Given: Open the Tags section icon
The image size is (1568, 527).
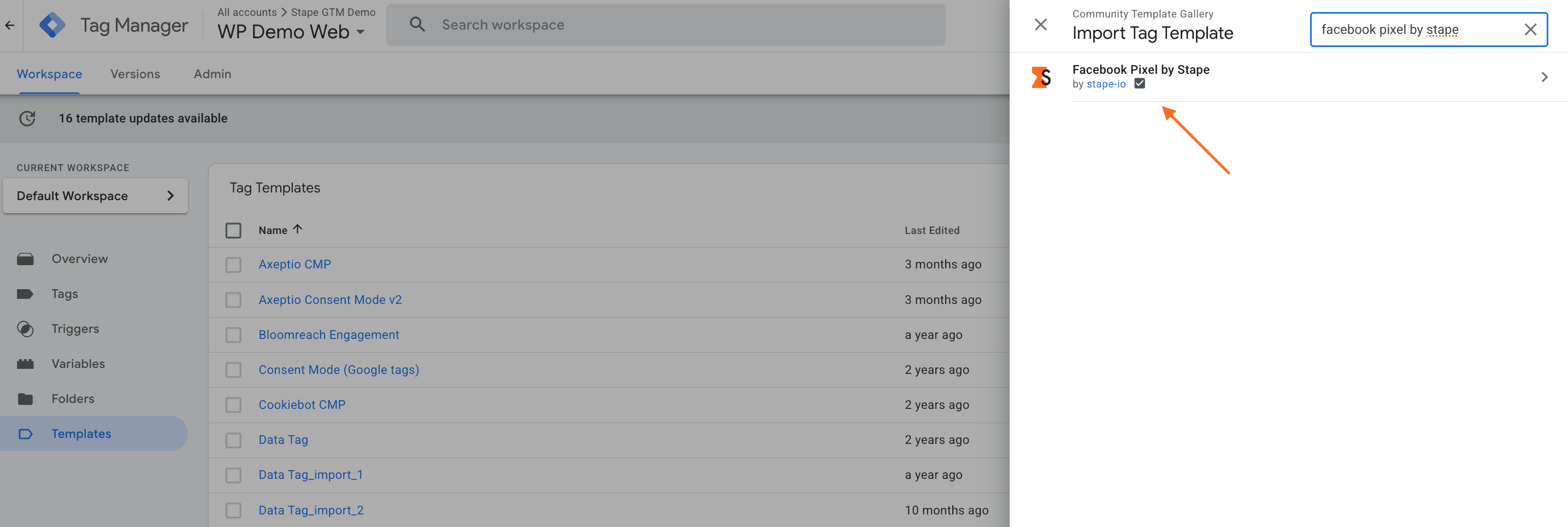Looking at the screenshot, I should [25, 294].
